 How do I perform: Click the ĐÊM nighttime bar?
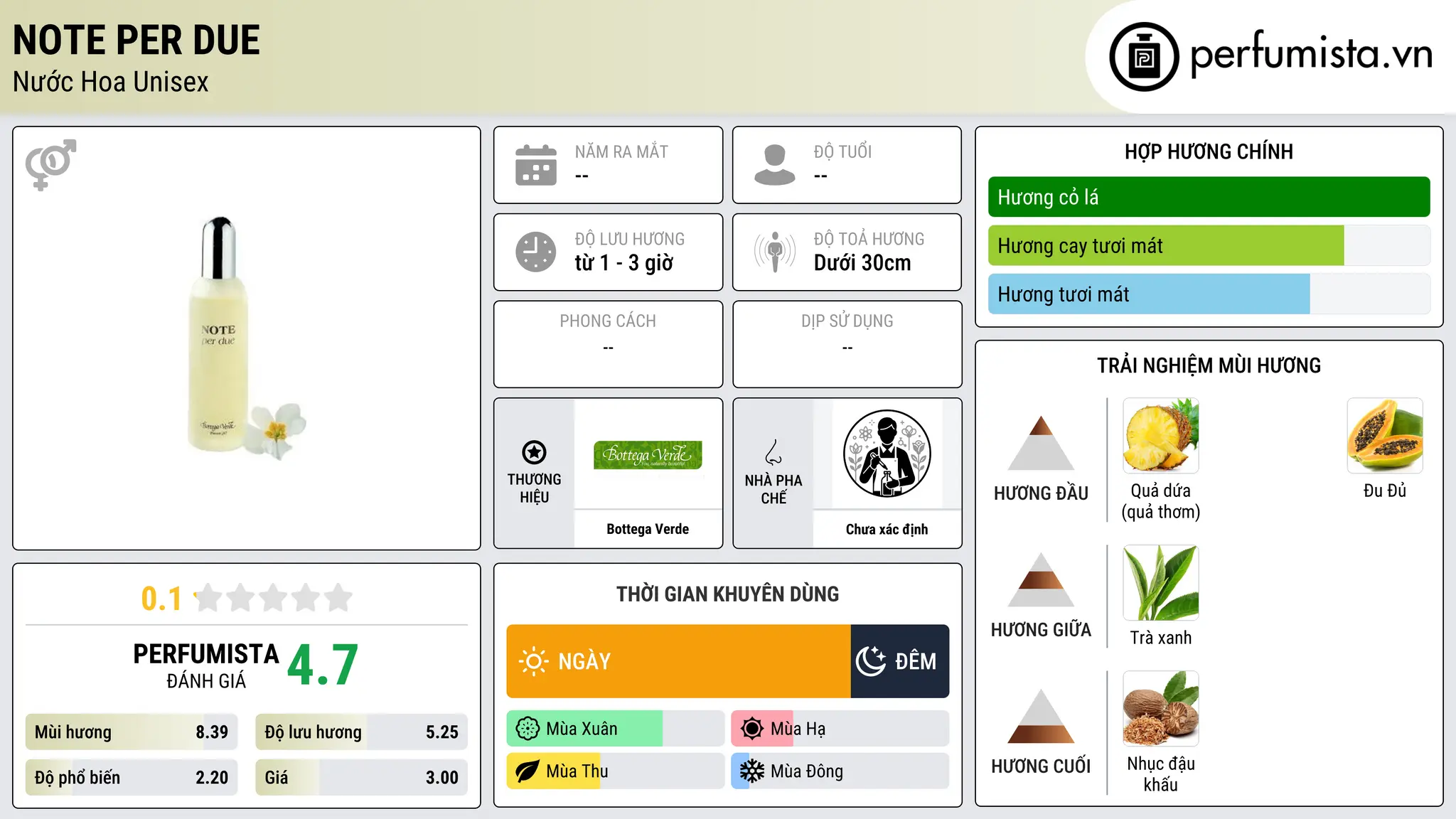pos(900,661)
